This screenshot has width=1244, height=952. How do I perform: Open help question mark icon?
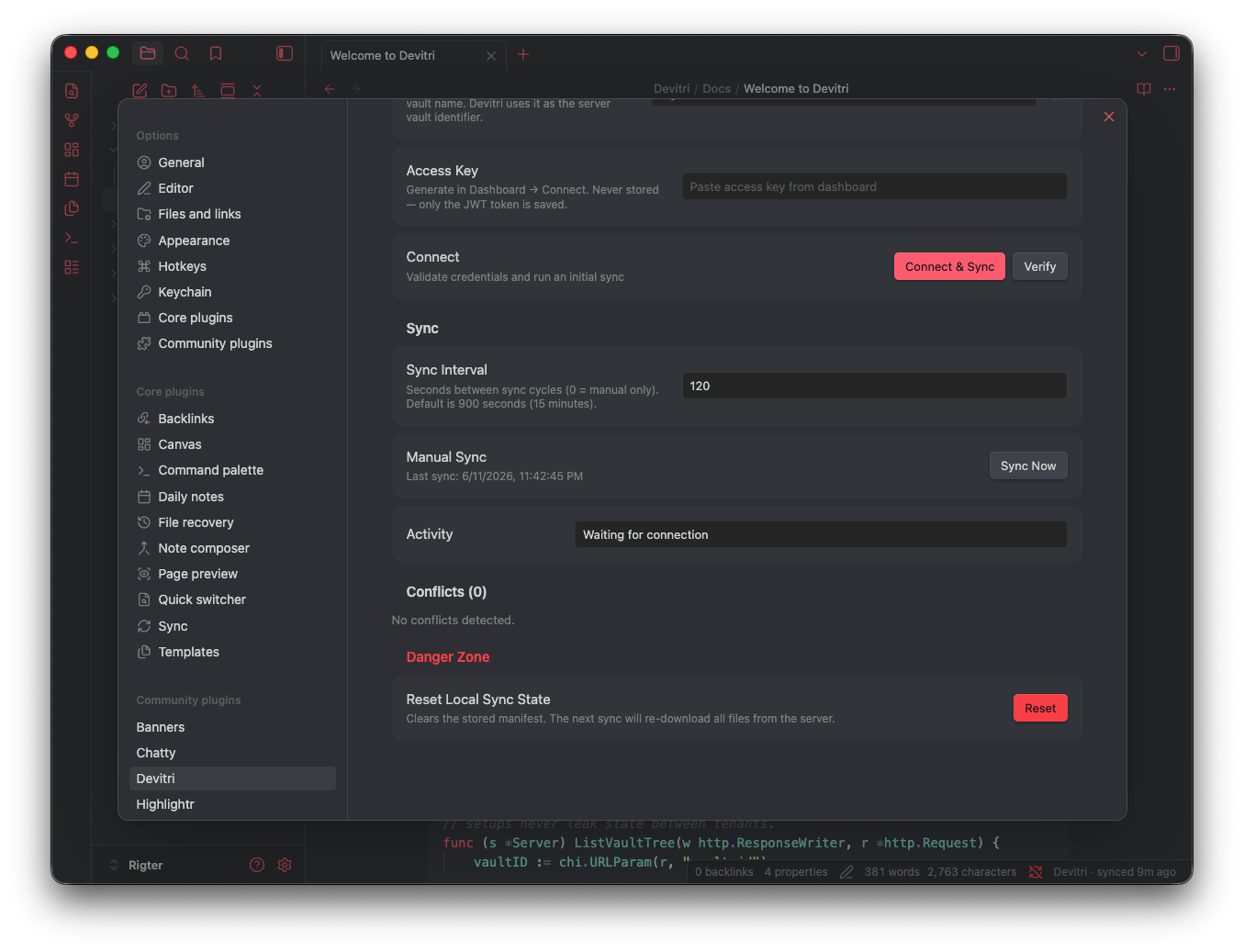(257, 865)
